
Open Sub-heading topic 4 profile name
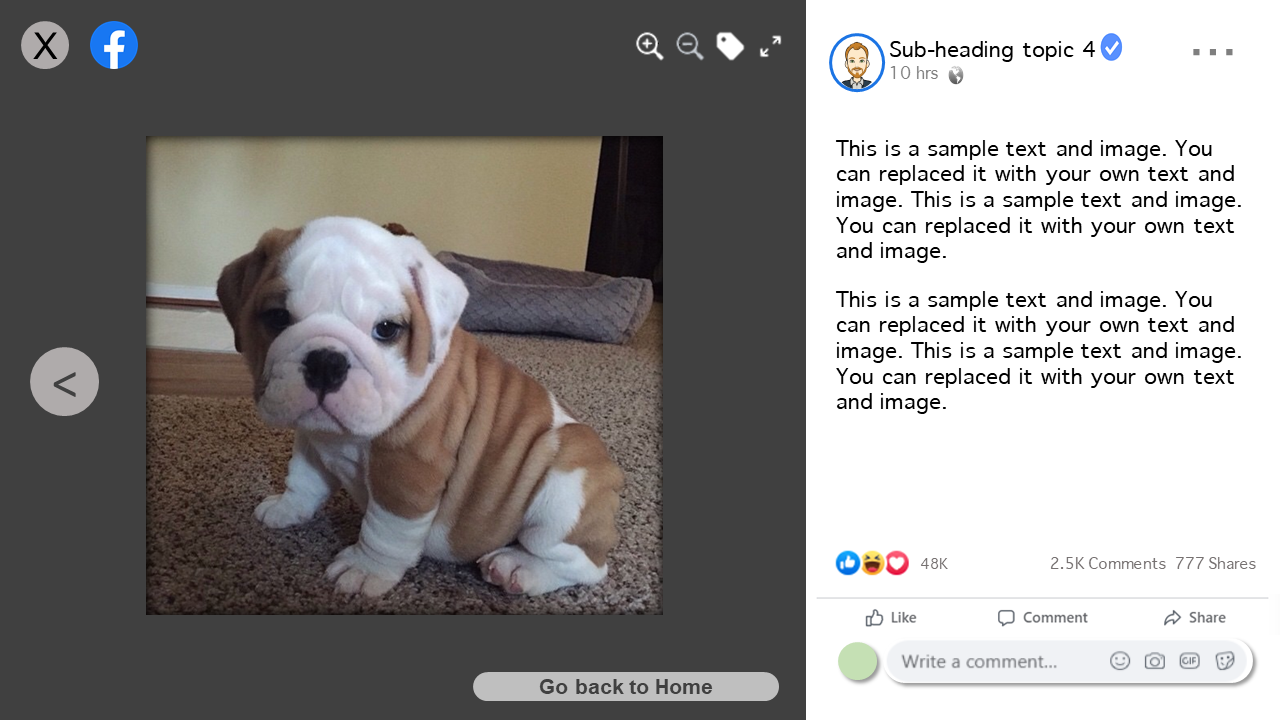point(992,49)
